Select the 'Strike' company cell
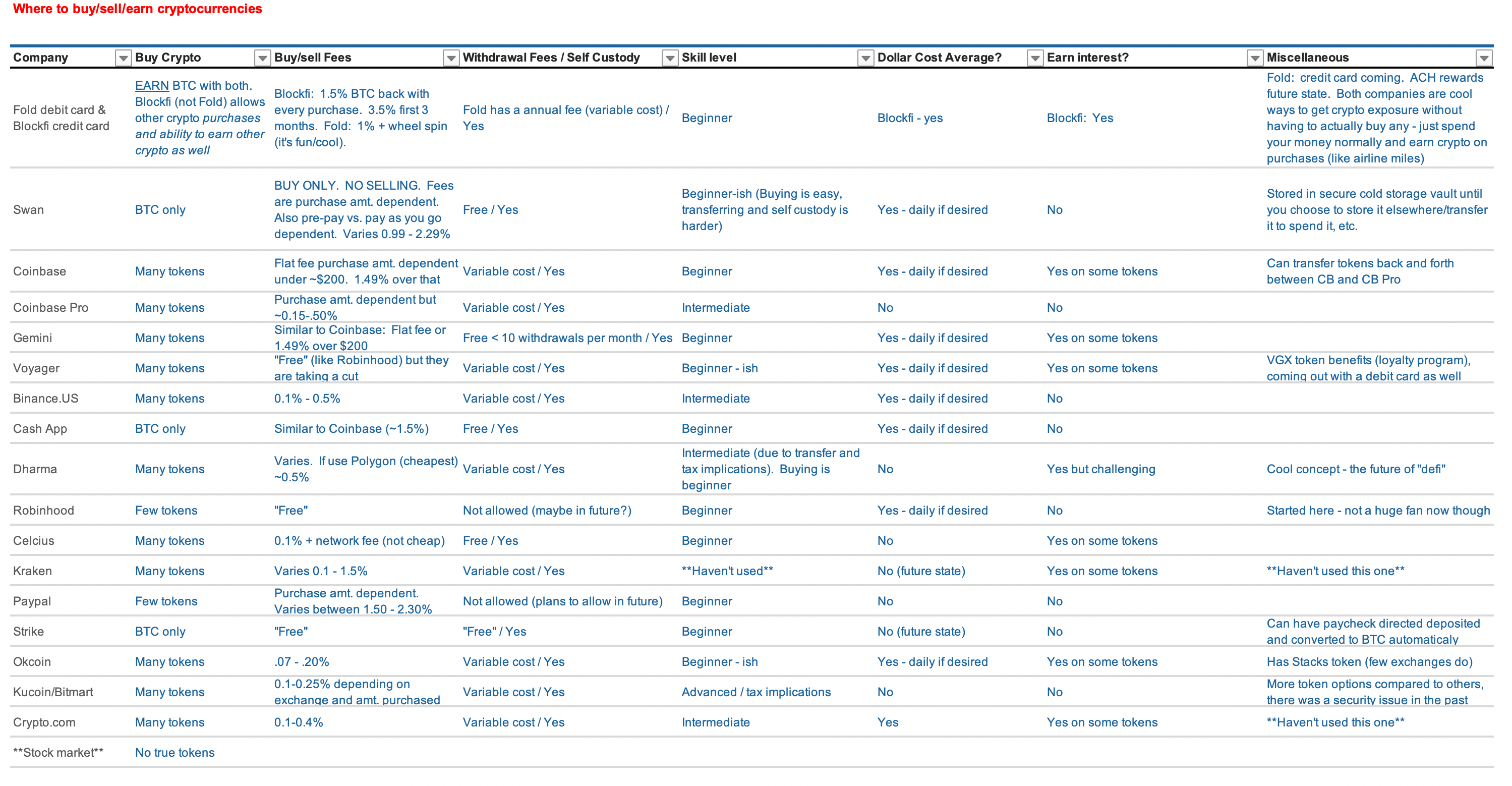 28,632
